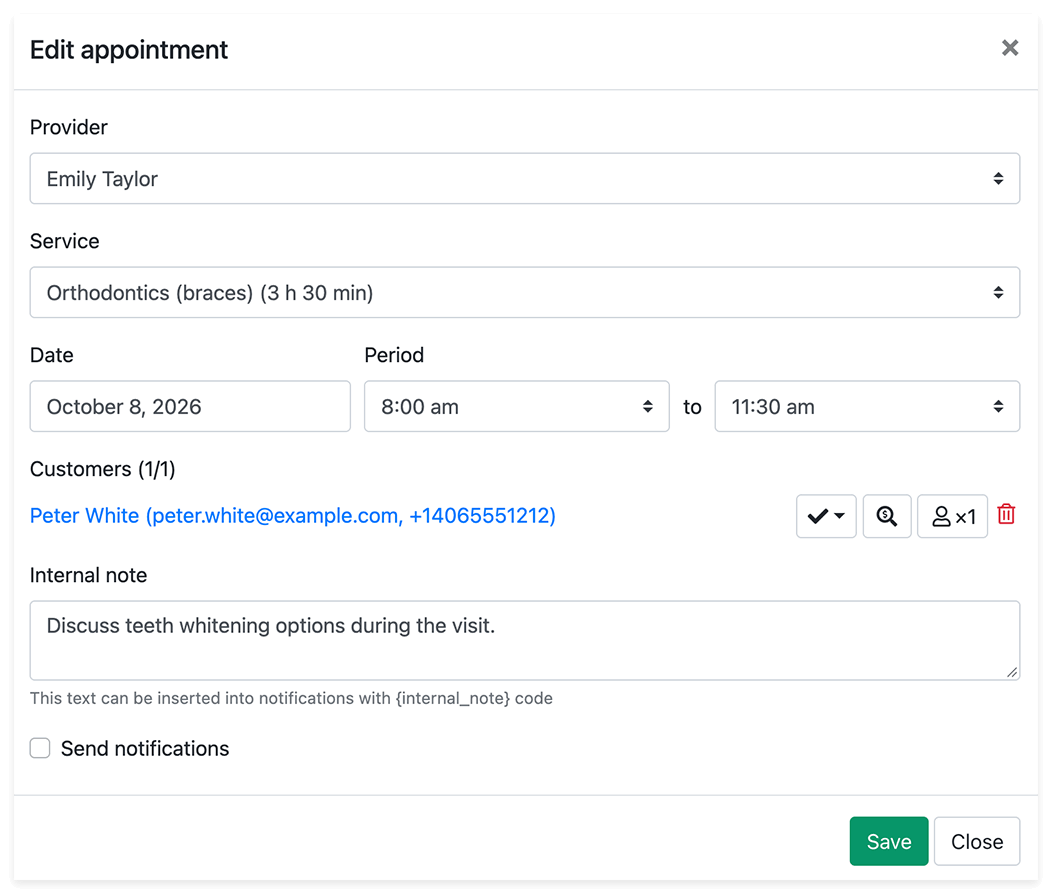Open the payment details magnifier icon
Image resolution: width=1052 pixels, height=894 pixels.
pos(887,516)
